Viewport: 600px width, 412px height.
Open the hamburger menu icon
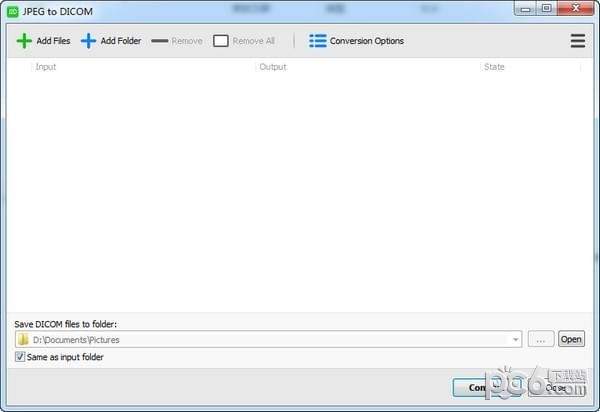coord(577,41)
